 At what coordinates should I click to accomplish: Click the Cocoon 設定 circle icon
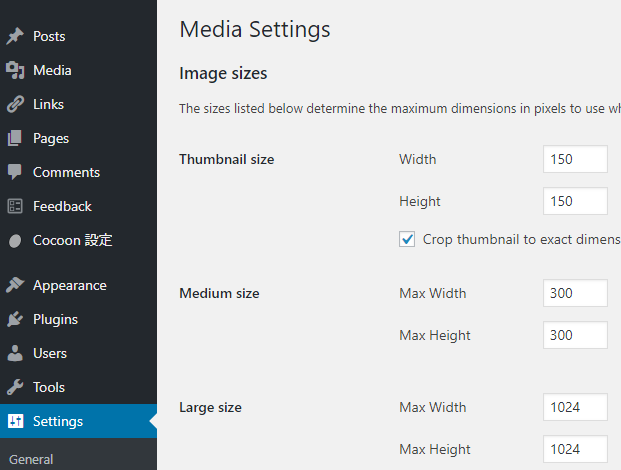(x=15, y=241)
